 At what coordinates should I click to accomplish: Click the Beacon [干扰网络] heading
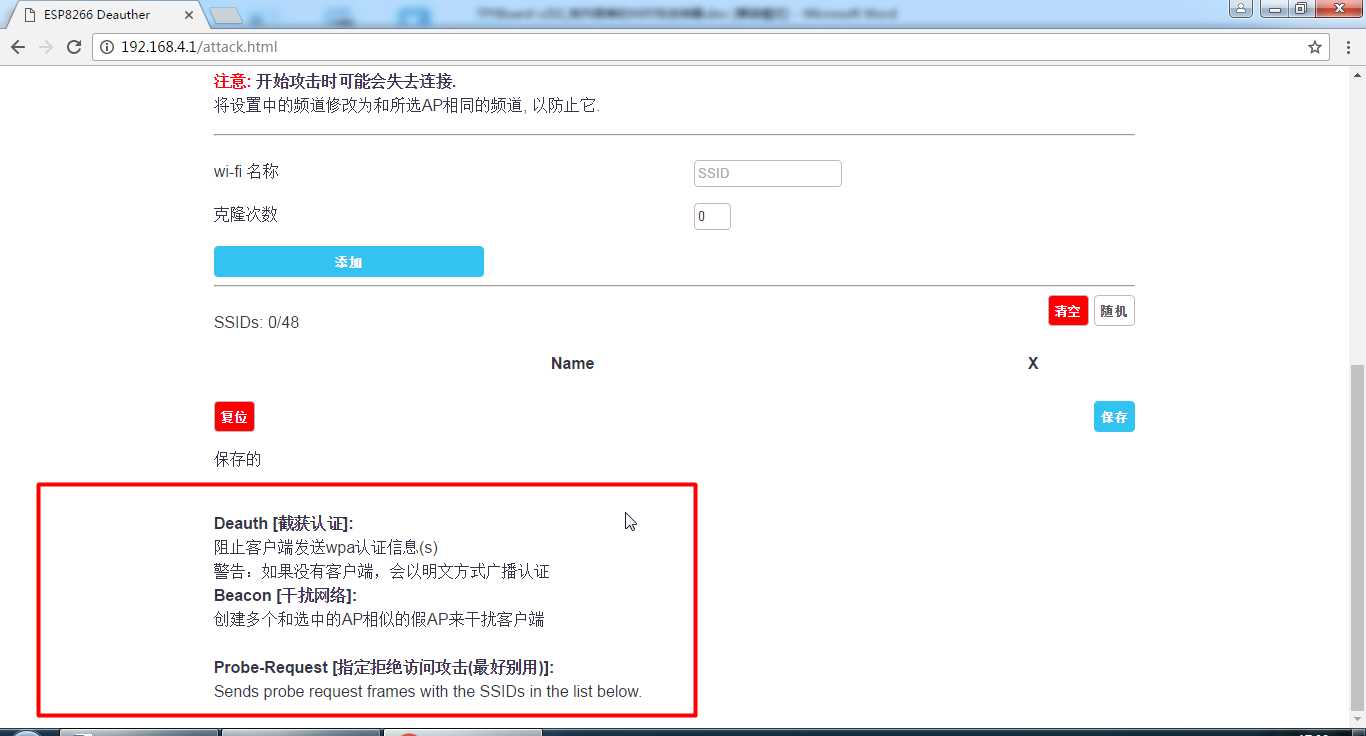coord(285,595)
